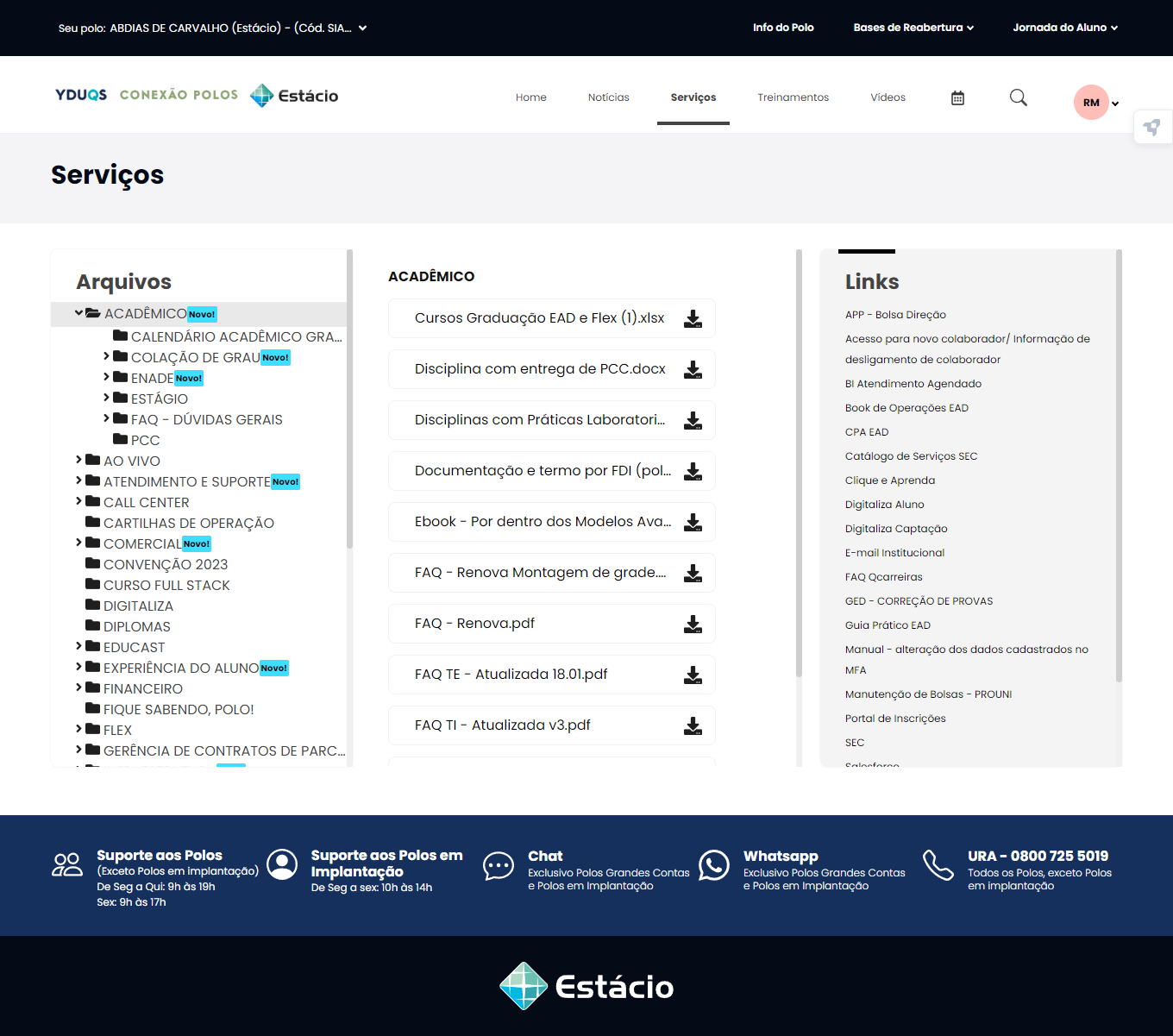Viewport: 1173px width, 1036px height.
Task: Open Bases de Reabertura dropdown
Action: click(x=913, y=28)
